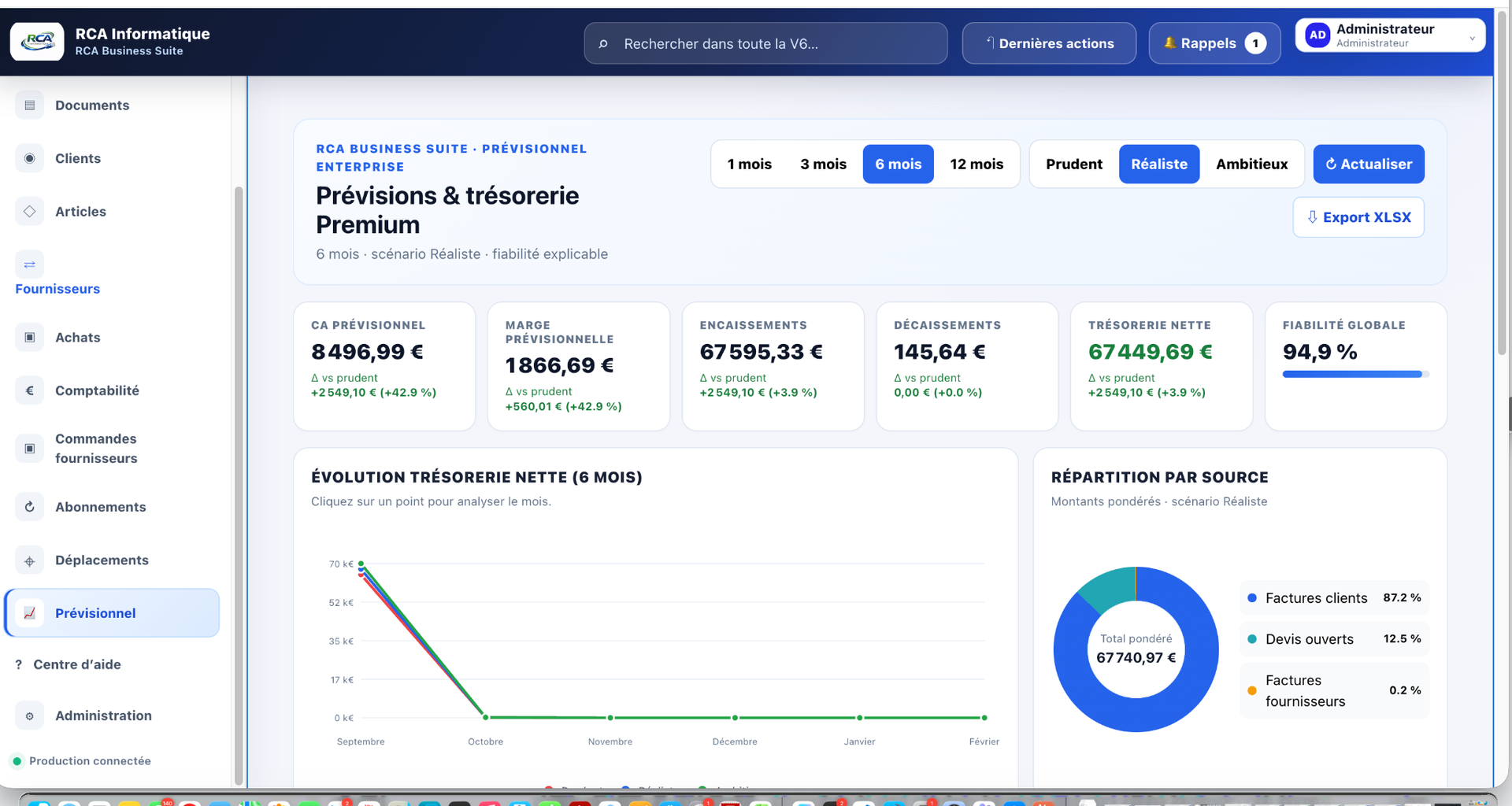The width and height of the screenshot is (1512, 806).
Task: Click the AD avatar badge
Action: point(1317,35)
